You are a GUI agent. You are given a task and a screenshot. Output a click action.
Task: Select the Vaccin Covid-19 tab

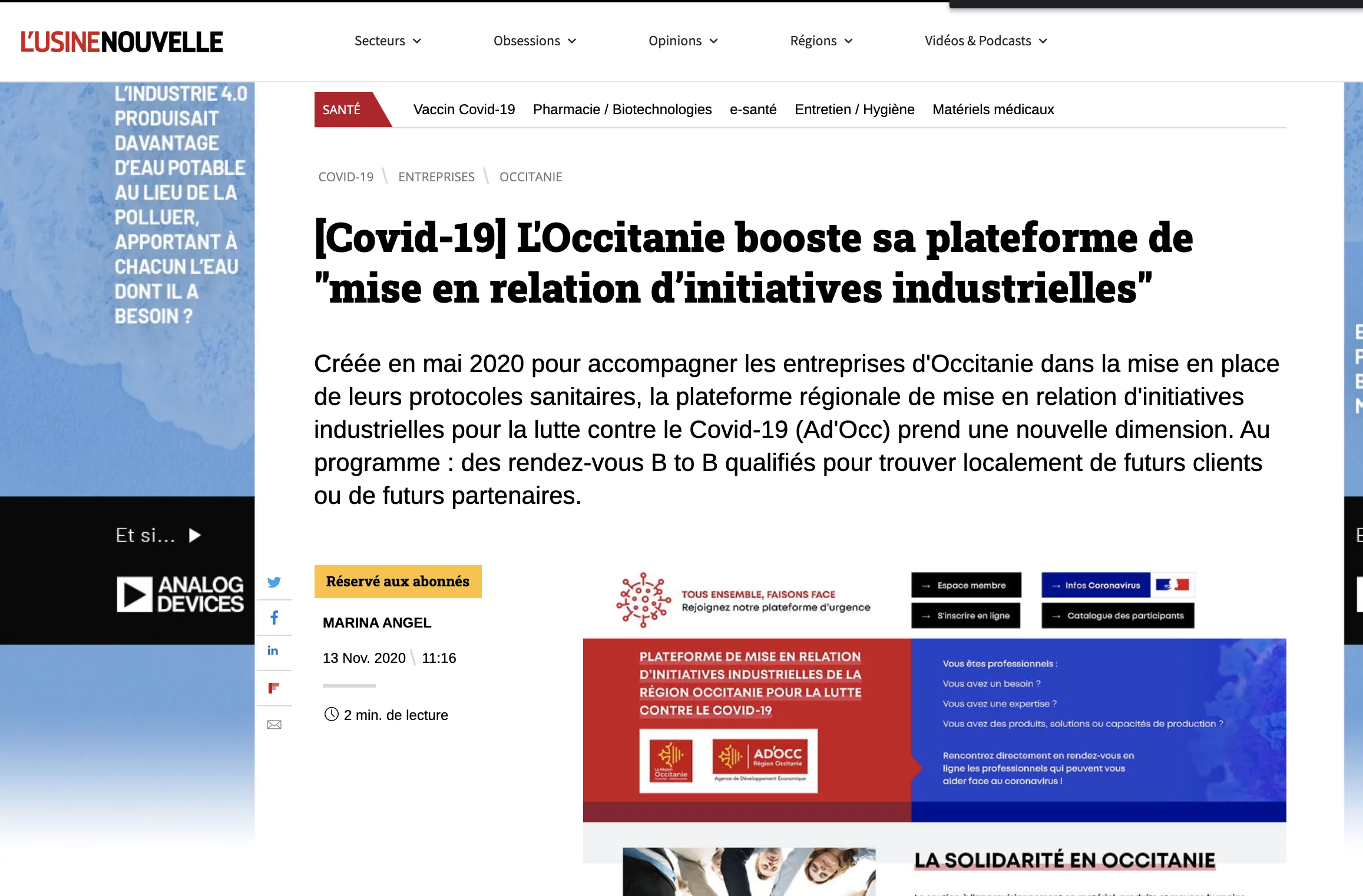tap(464, 109)
